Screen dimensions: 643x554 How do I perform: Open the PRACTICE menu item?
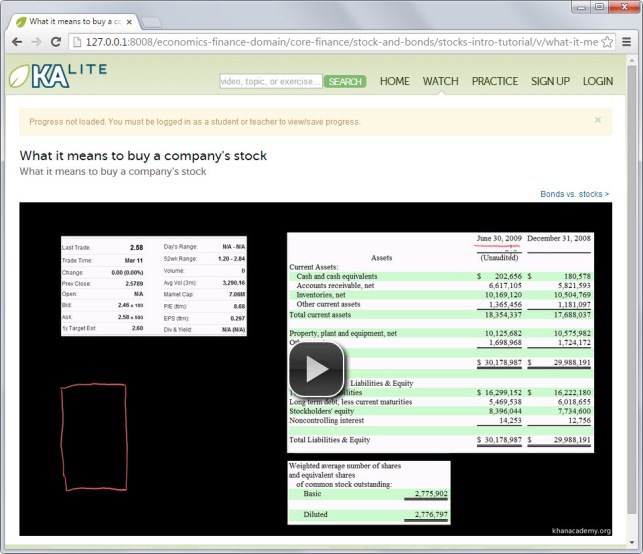pyautogui.click(x=495, y=81)
